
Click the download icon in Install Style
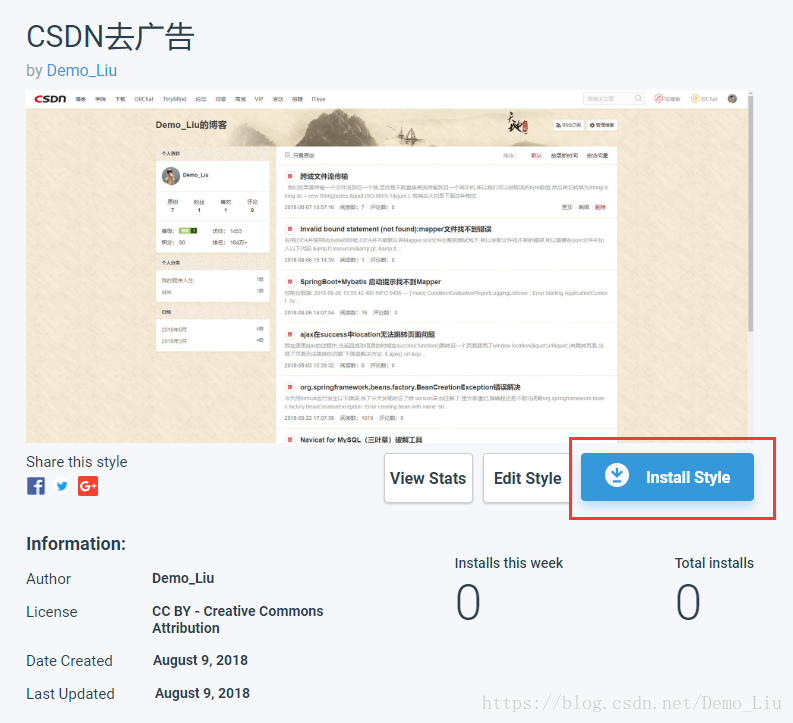pos(617,476)
